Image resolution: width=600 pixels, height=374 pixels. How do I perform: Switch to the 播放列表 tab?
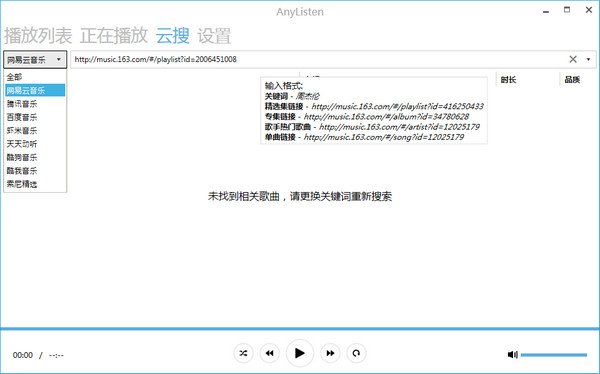click(38, 36)
